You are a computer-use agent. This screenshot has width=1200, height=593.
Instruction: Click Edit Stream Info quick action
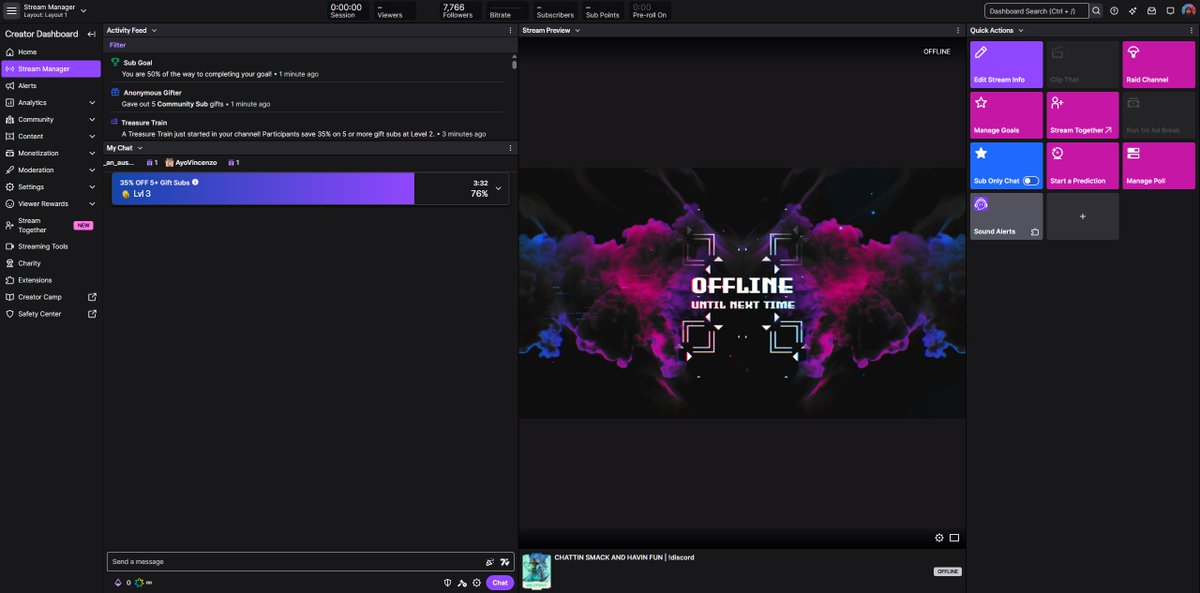(x=1006, y=64)
